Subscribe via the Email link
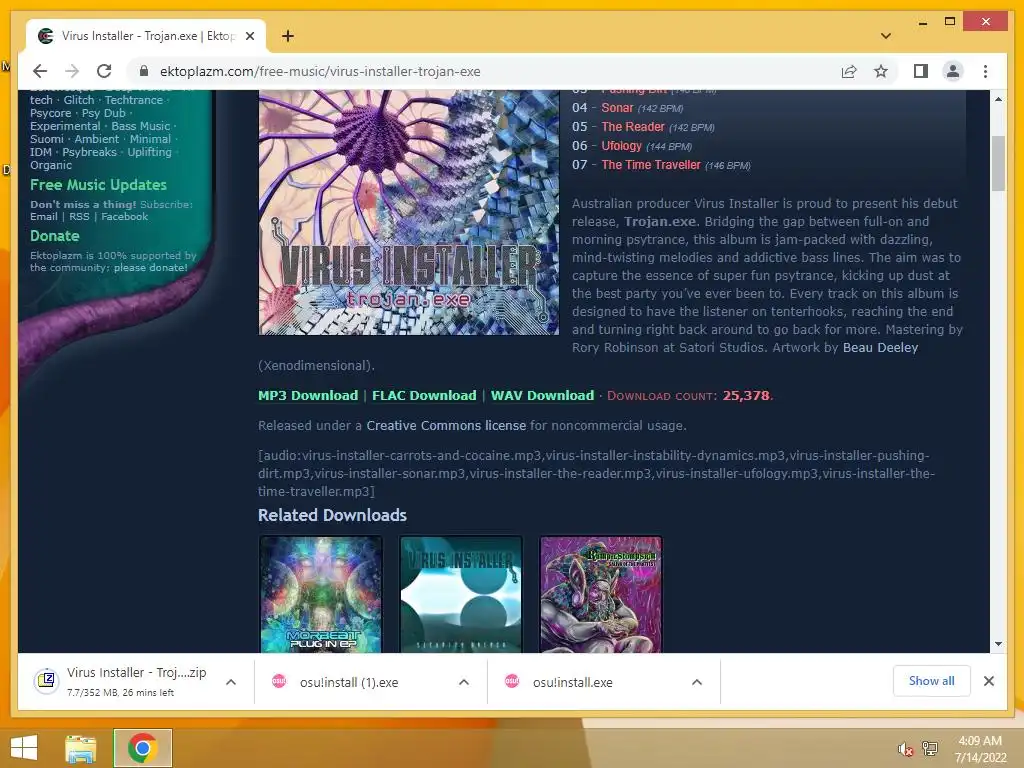This screenshot has height=768, width=1024. click(x=44, y=217)
